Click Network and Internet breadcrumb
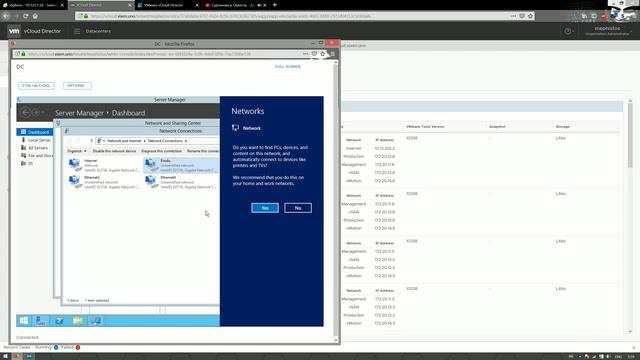This screenshot has height=360, width=640. 124,141
